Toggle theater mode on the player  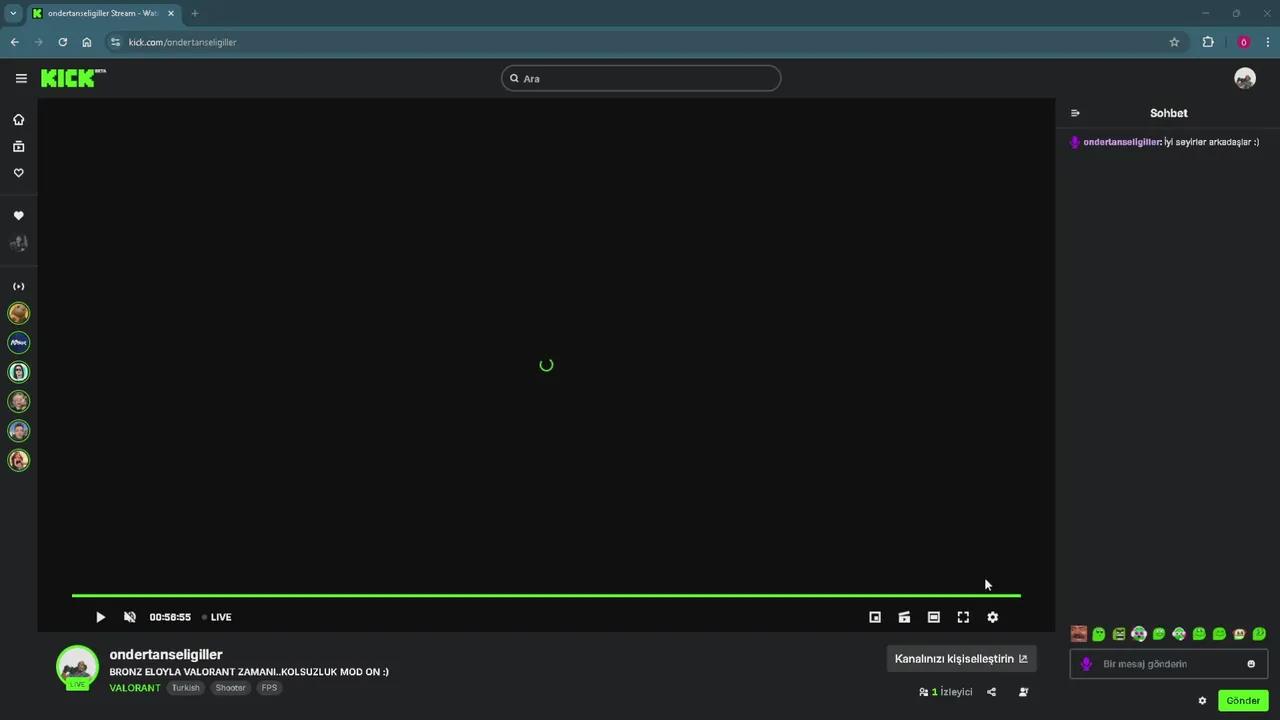(x=934, y=617)
